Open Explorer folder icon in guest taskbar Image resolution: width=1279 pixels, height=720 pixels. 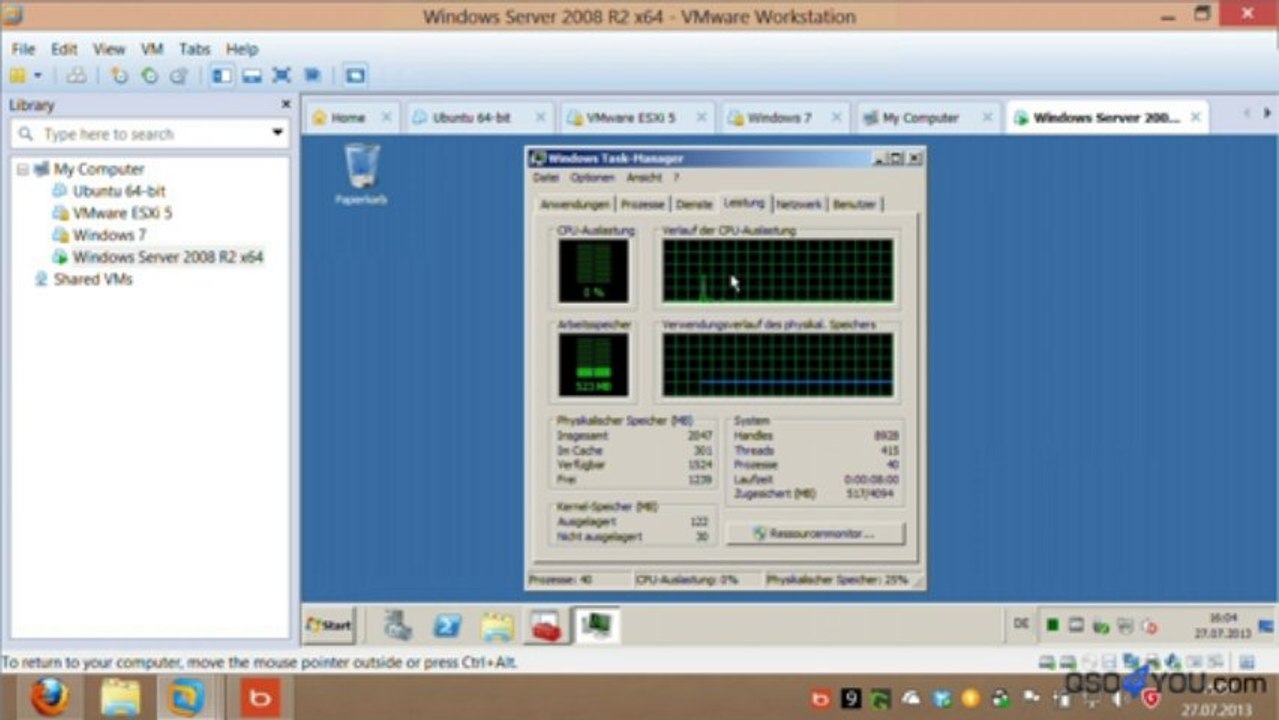(x=497, y=625)
